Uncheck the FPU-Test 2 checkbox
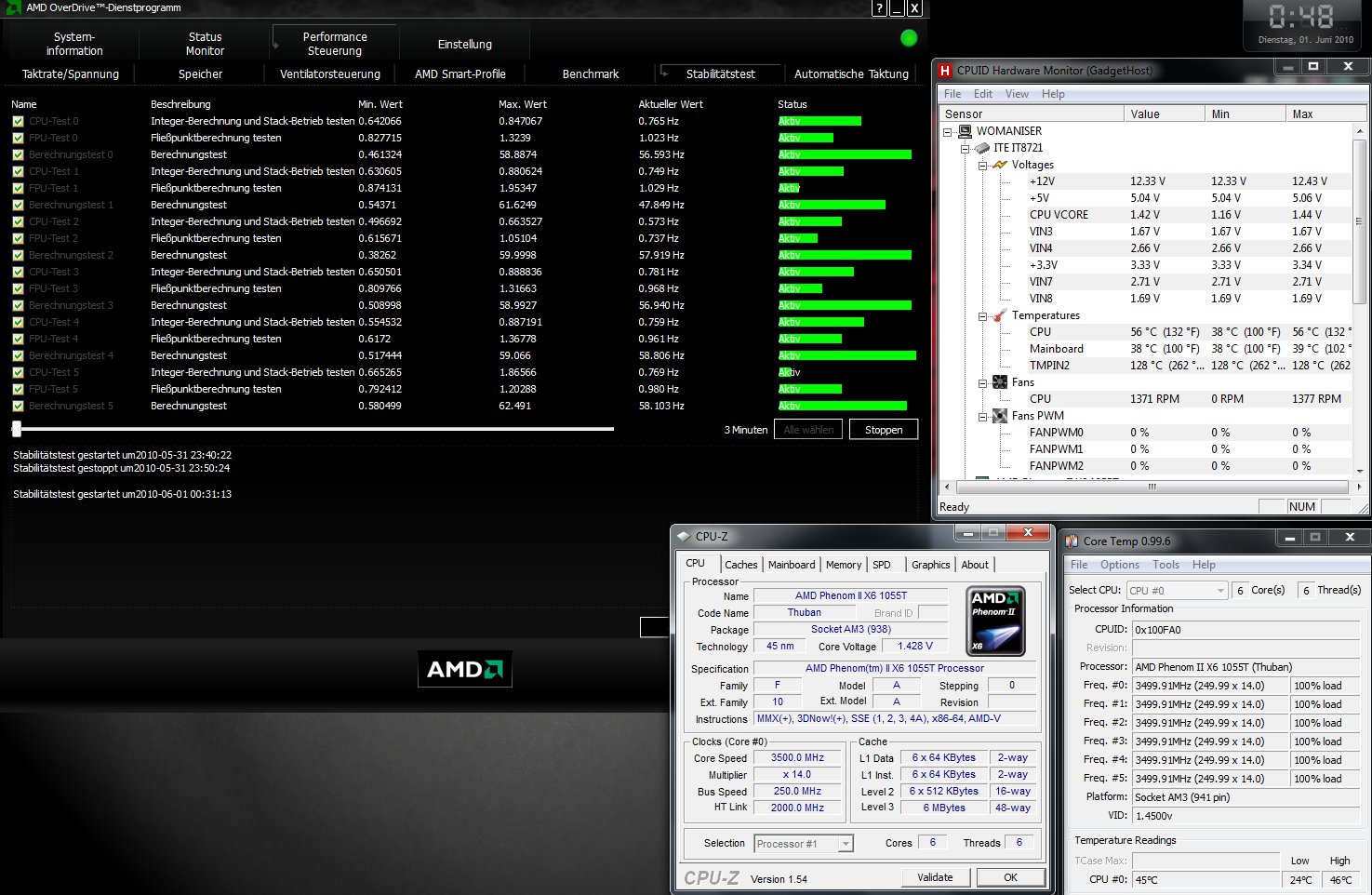 click(18, 238)
